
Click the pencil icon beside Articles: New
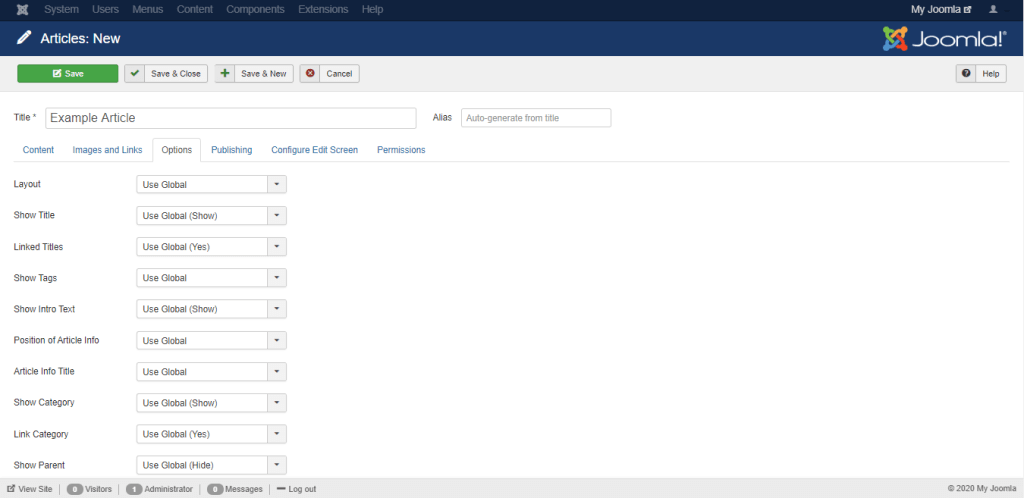coord(24,39)
